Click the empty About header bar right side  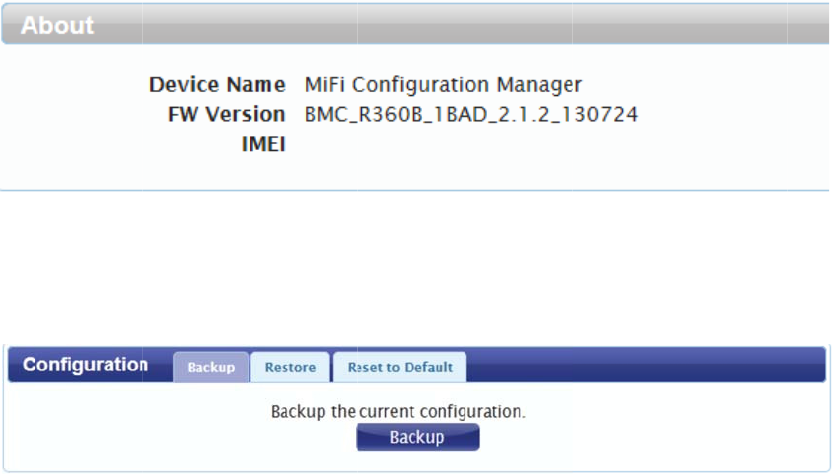[x=600, y=25]
